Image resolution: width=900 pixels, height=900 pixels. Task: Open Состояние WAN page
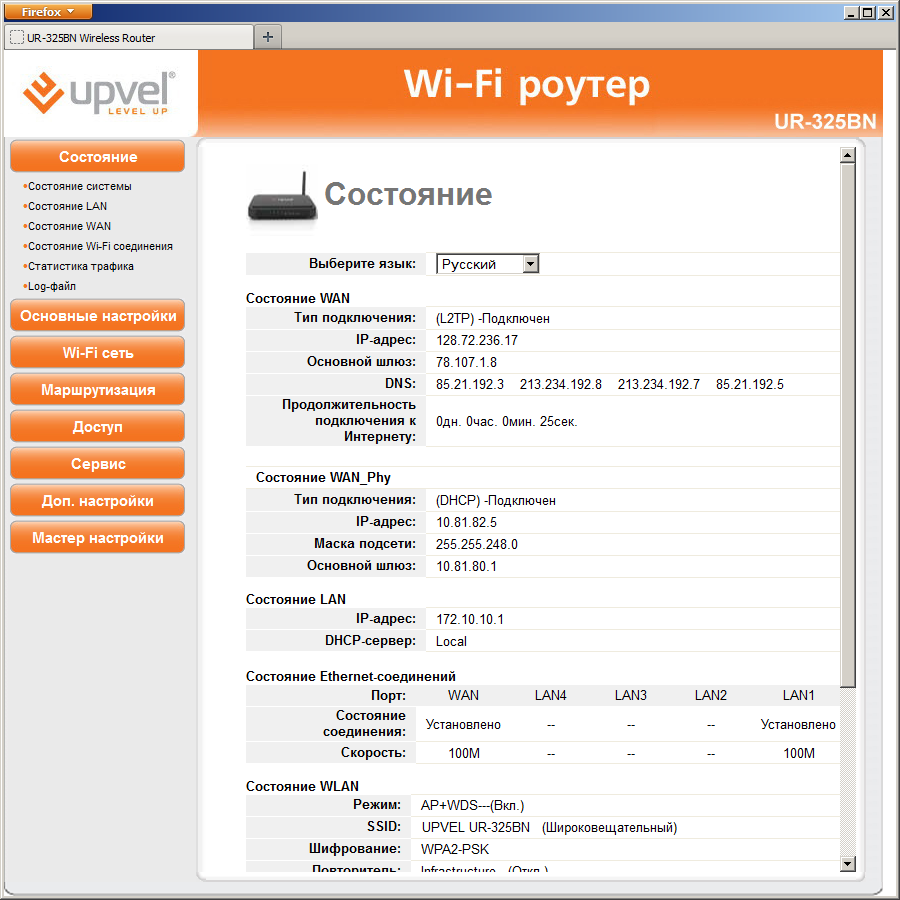(x=69, y=226)
